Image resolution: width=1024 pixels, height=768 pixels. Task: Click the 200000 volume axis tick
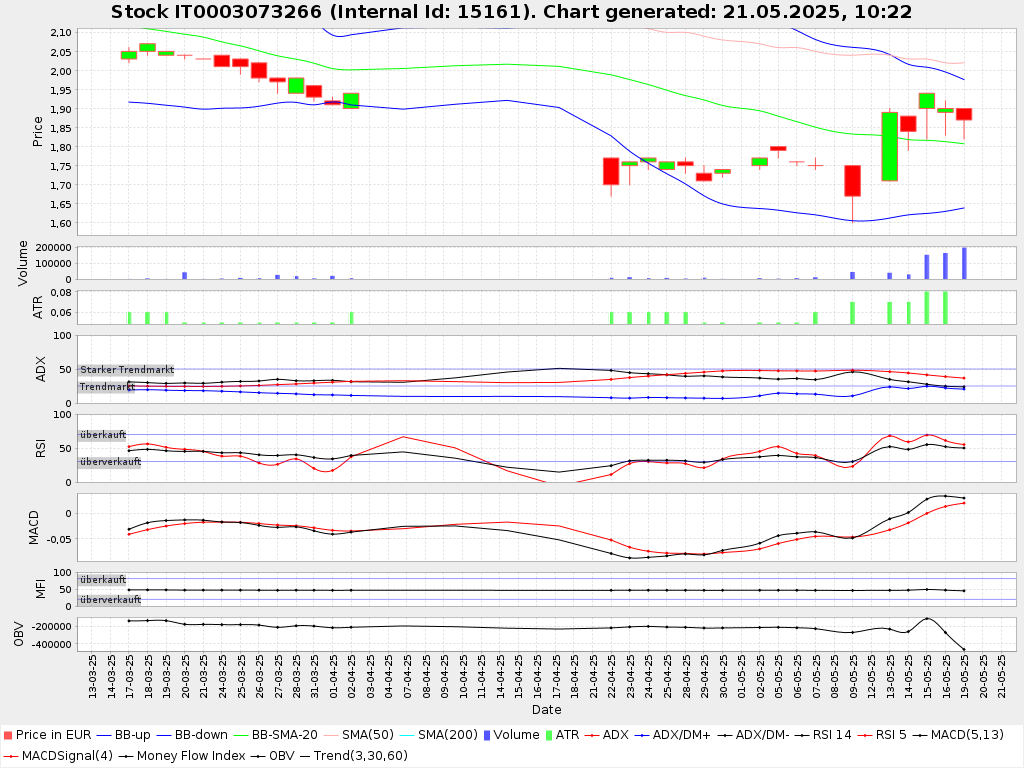(x=54, y=248)
